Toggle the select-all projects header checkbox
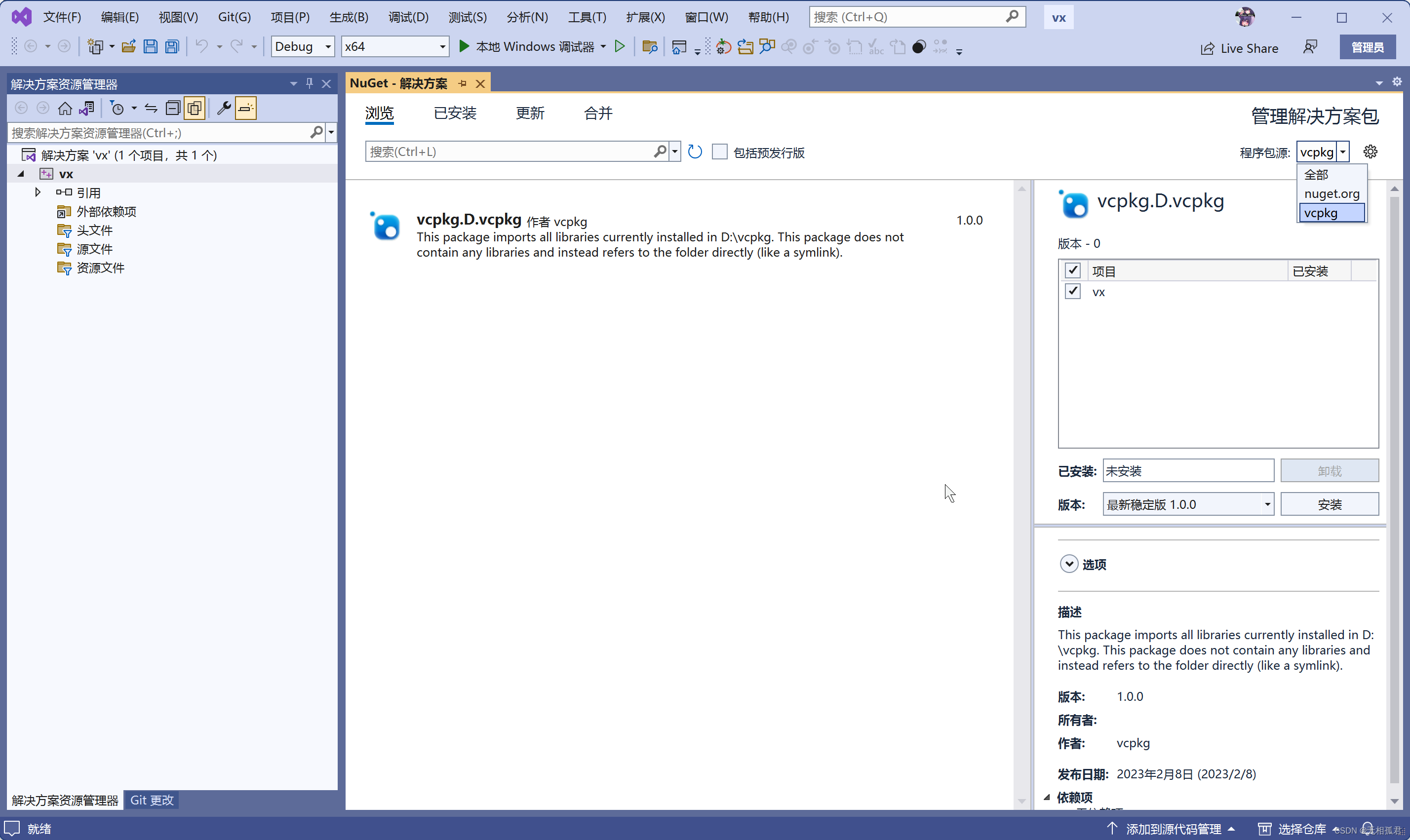1410x840 pixels. (x=1072, y=270)
